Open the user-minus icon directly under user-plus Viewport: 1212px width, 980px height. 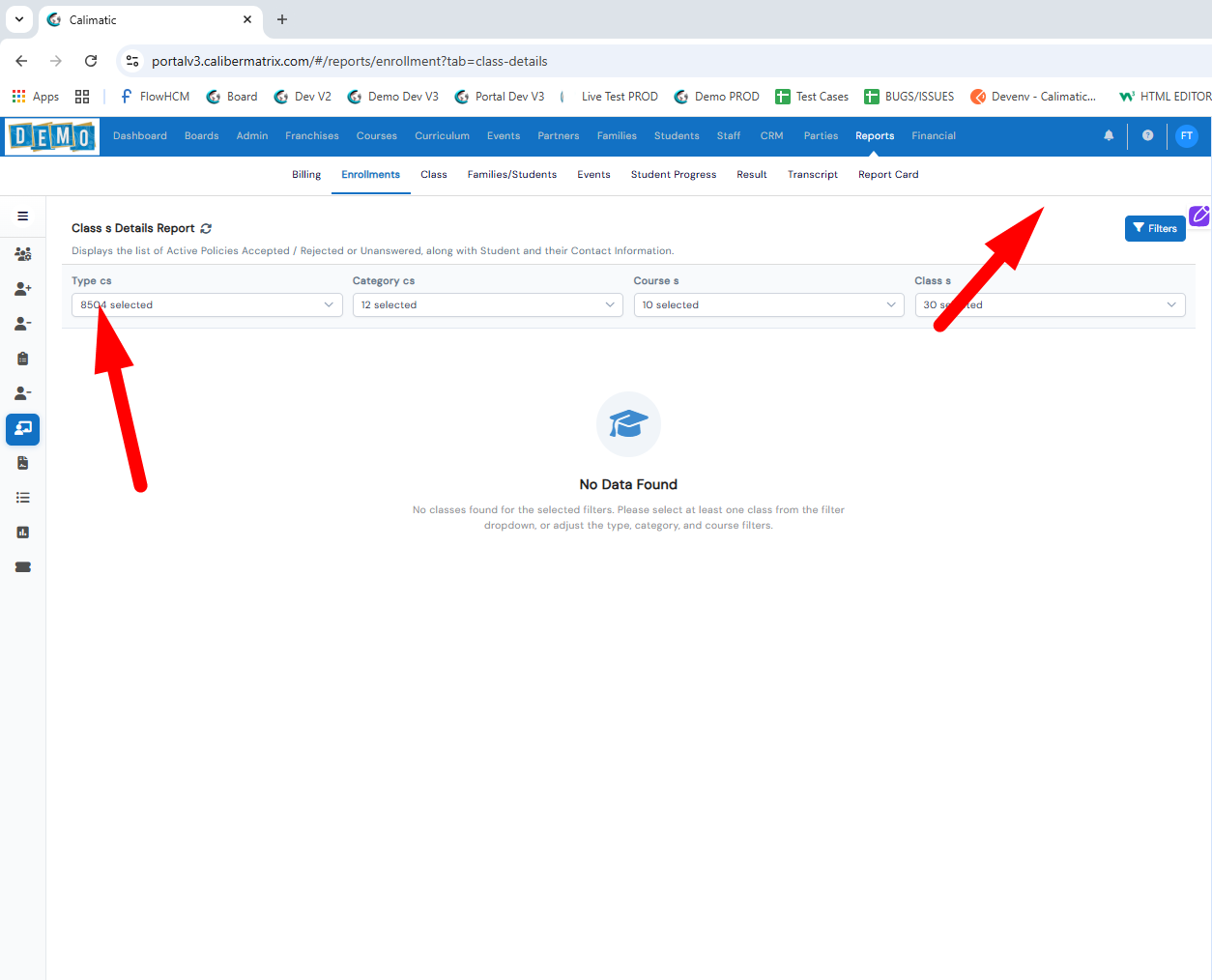(22, 324)
